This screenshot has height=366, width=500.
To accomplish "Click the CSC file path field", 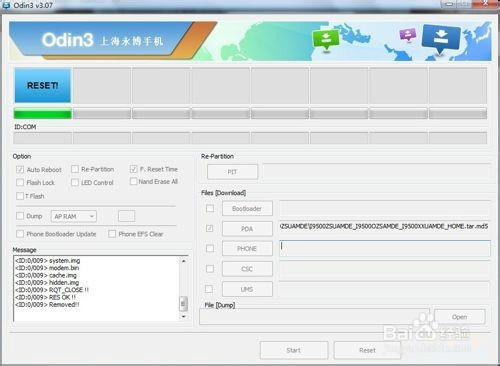I will 385,269.
